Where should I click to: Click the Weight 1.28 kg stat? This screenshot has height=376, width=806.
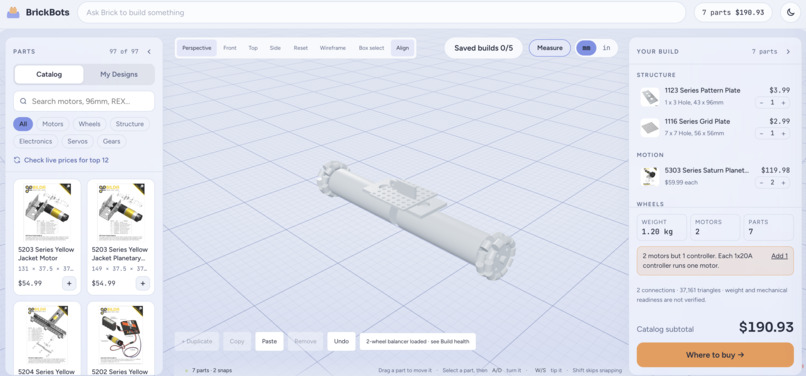coord(662,227)
